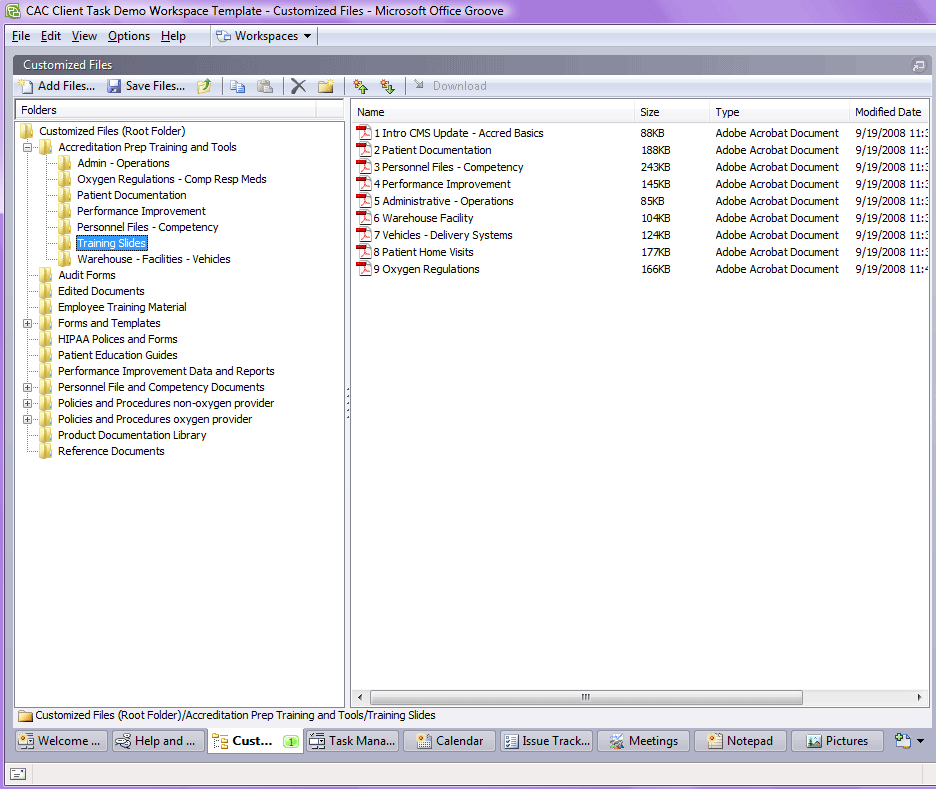The width and height of the screenshot is (936, 789).
Task: Switch to the Notepad tab
Action: (741, 741)
